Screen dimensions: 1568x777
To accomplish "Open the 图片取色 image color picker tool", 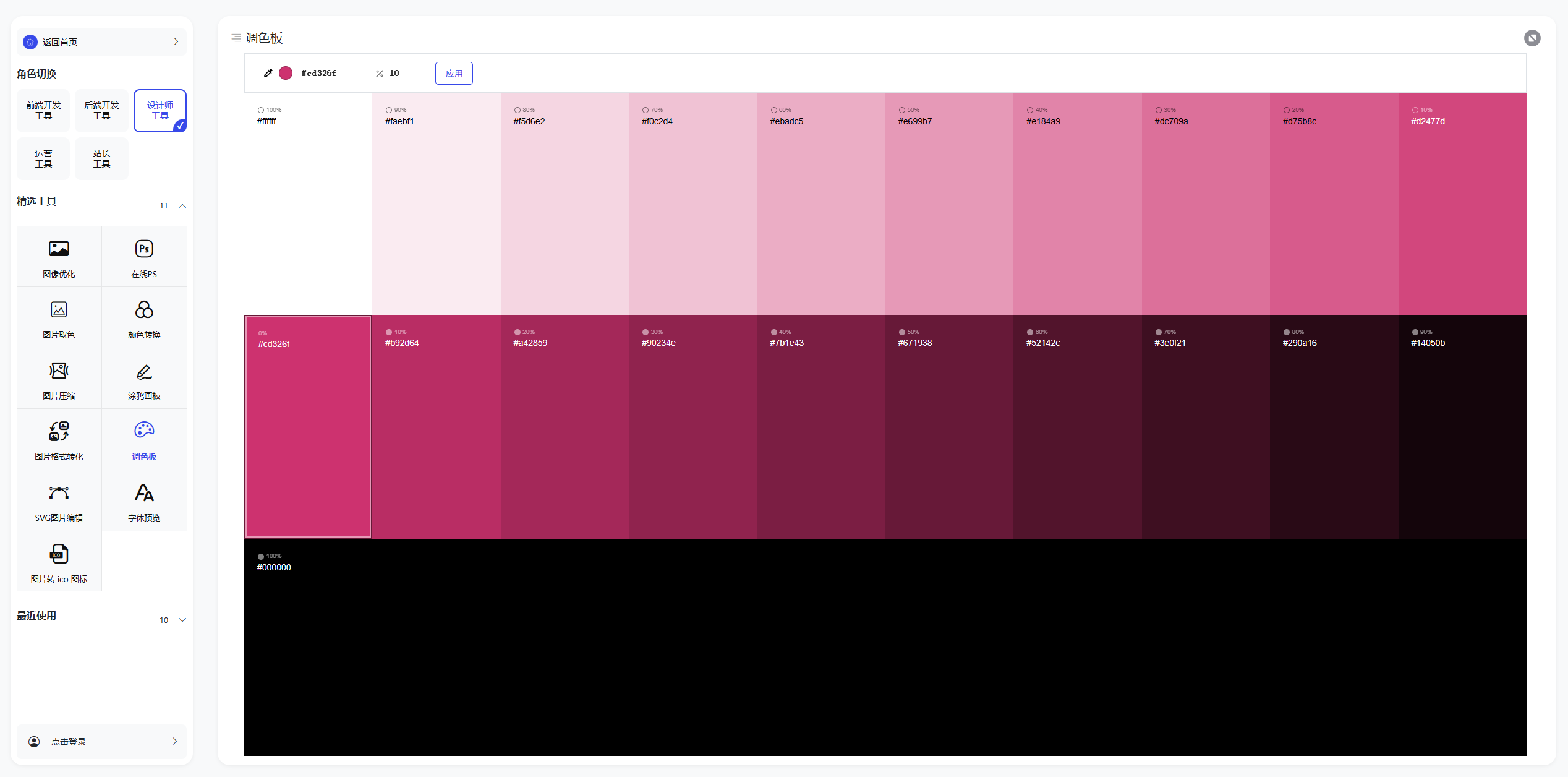I will [59, 318].
